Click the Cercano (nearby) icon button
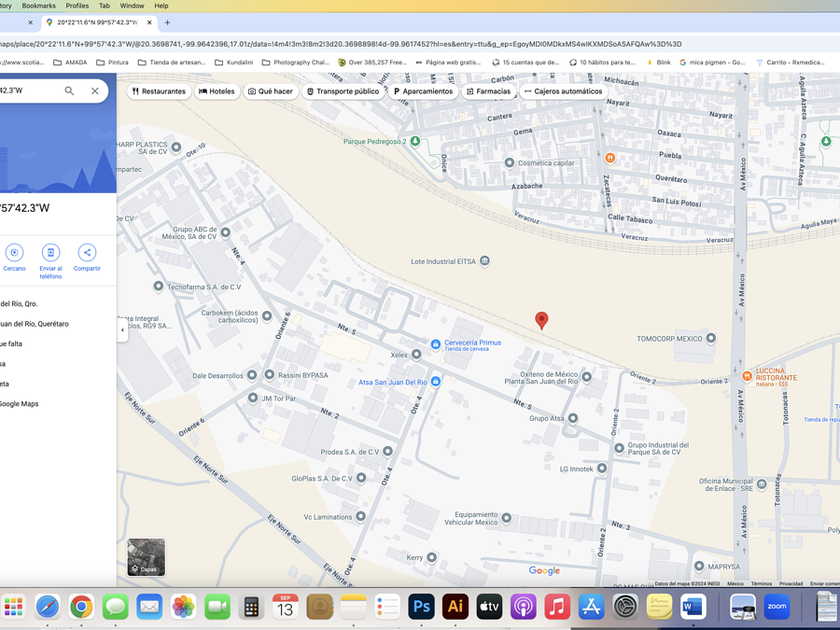The height and width of the screenshot is (630, 840). (14, 252)
